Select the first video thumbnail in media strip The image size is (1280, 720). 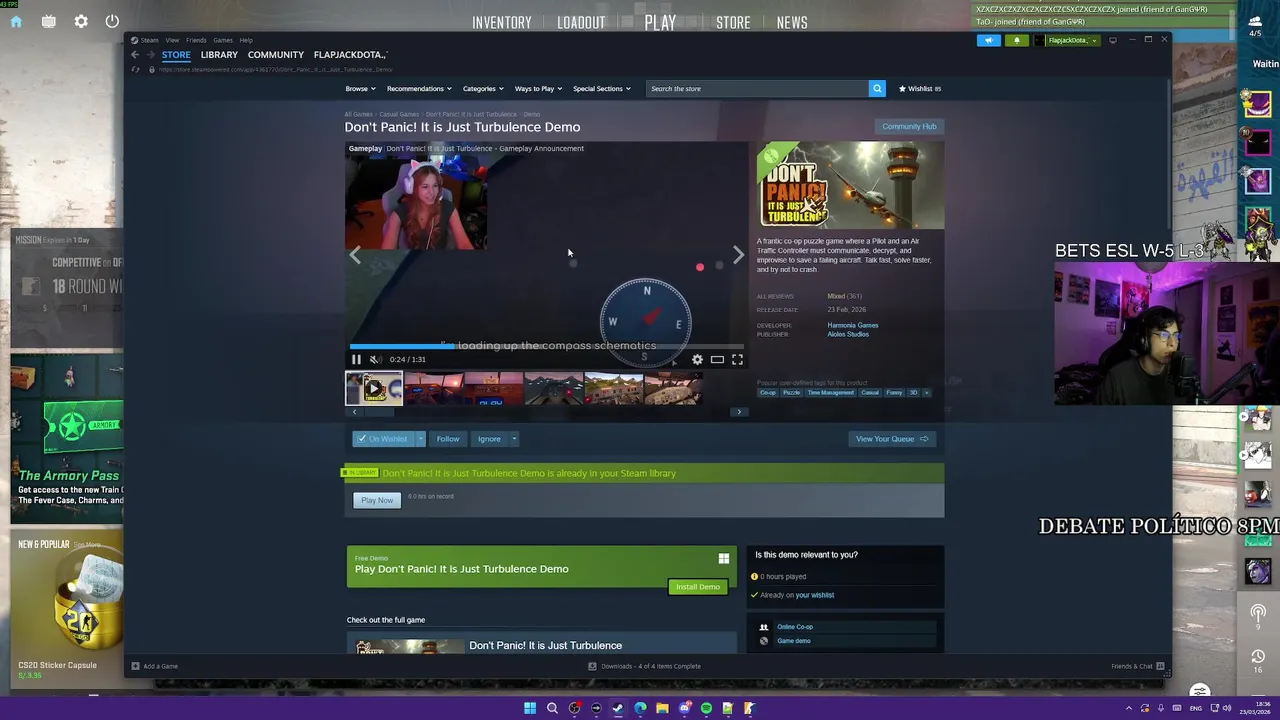374,388
